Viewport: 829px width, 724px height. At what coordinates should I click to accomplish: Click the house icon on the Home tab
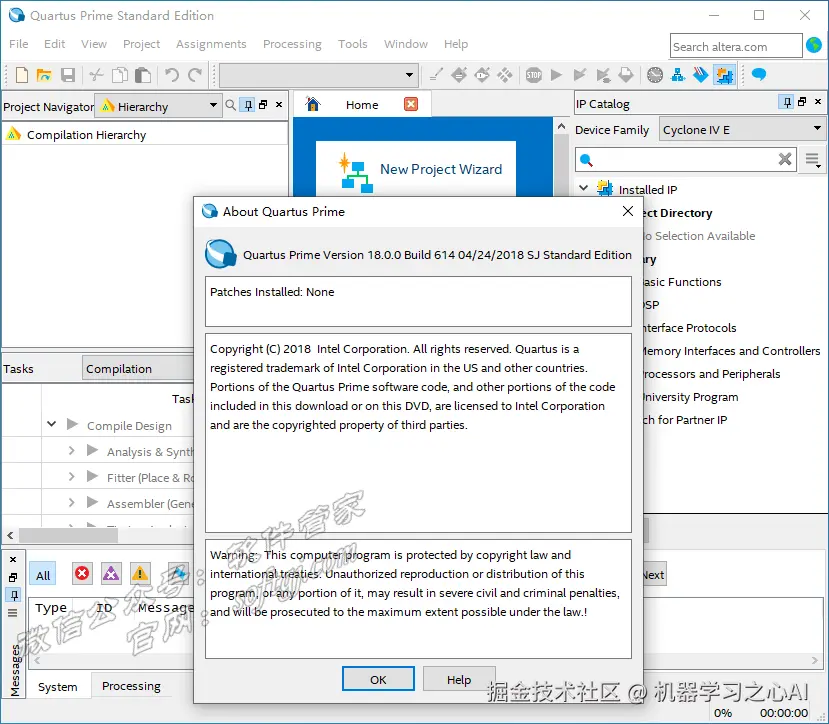coord(313,104)
